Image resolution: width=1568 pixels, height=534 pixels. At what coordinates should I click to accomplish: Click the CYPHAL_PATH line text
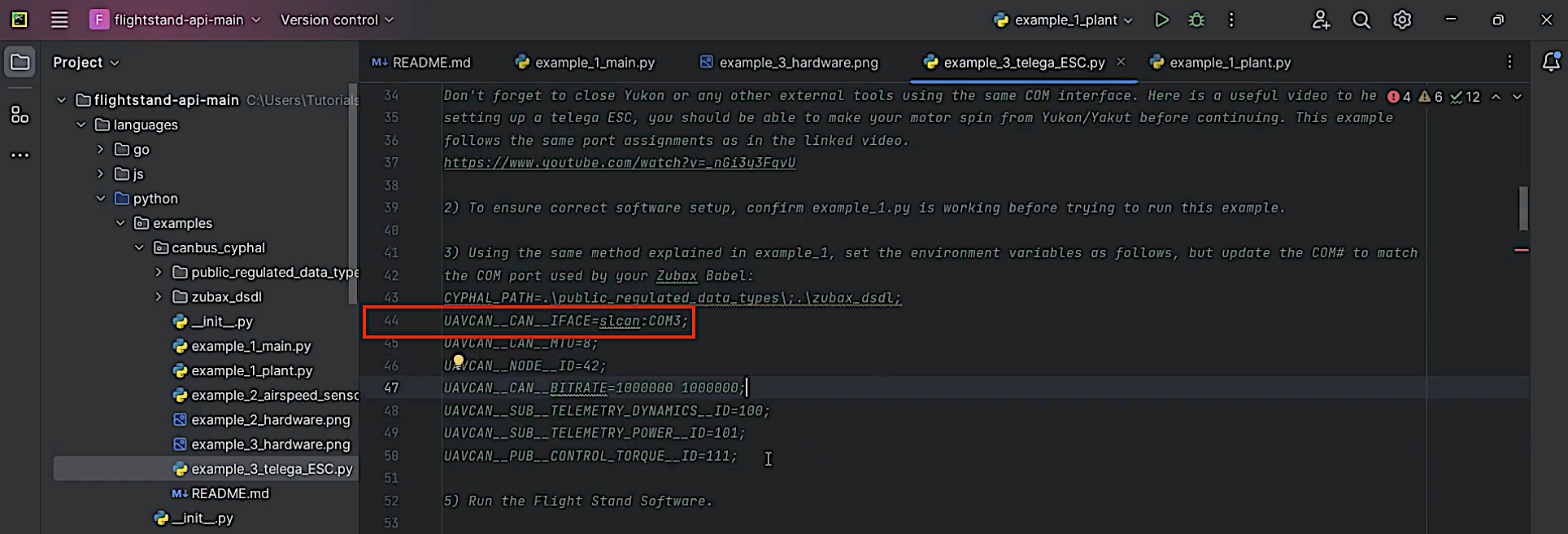(673, 298)
